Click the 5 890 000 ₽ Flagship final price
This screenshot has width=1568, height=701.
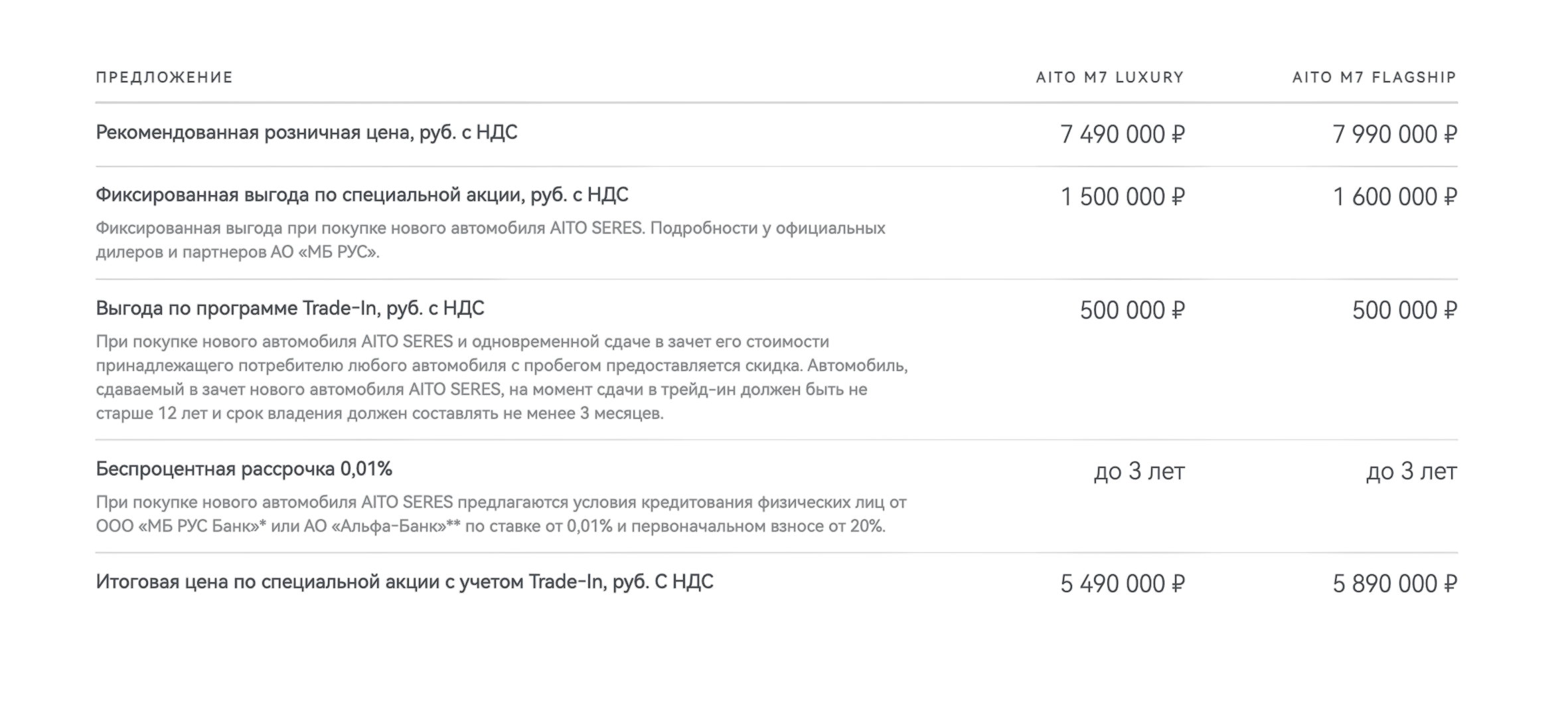pos(1395,584)
